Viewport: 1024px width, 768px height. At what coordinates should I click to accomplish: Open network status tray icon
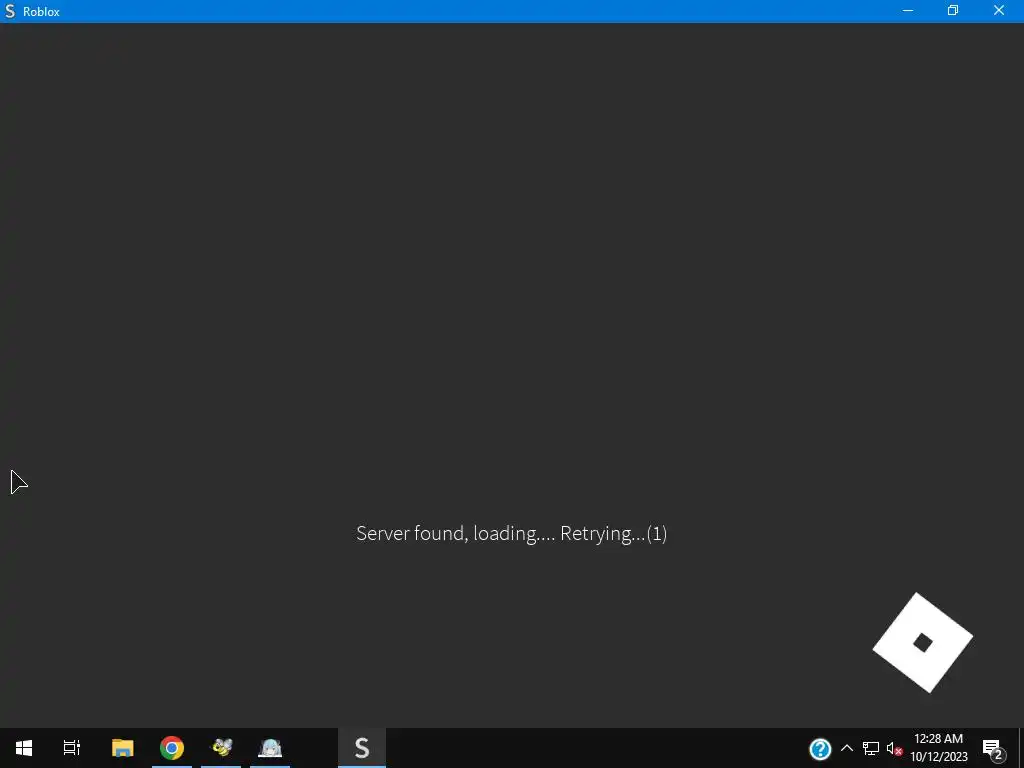(871, 748)
